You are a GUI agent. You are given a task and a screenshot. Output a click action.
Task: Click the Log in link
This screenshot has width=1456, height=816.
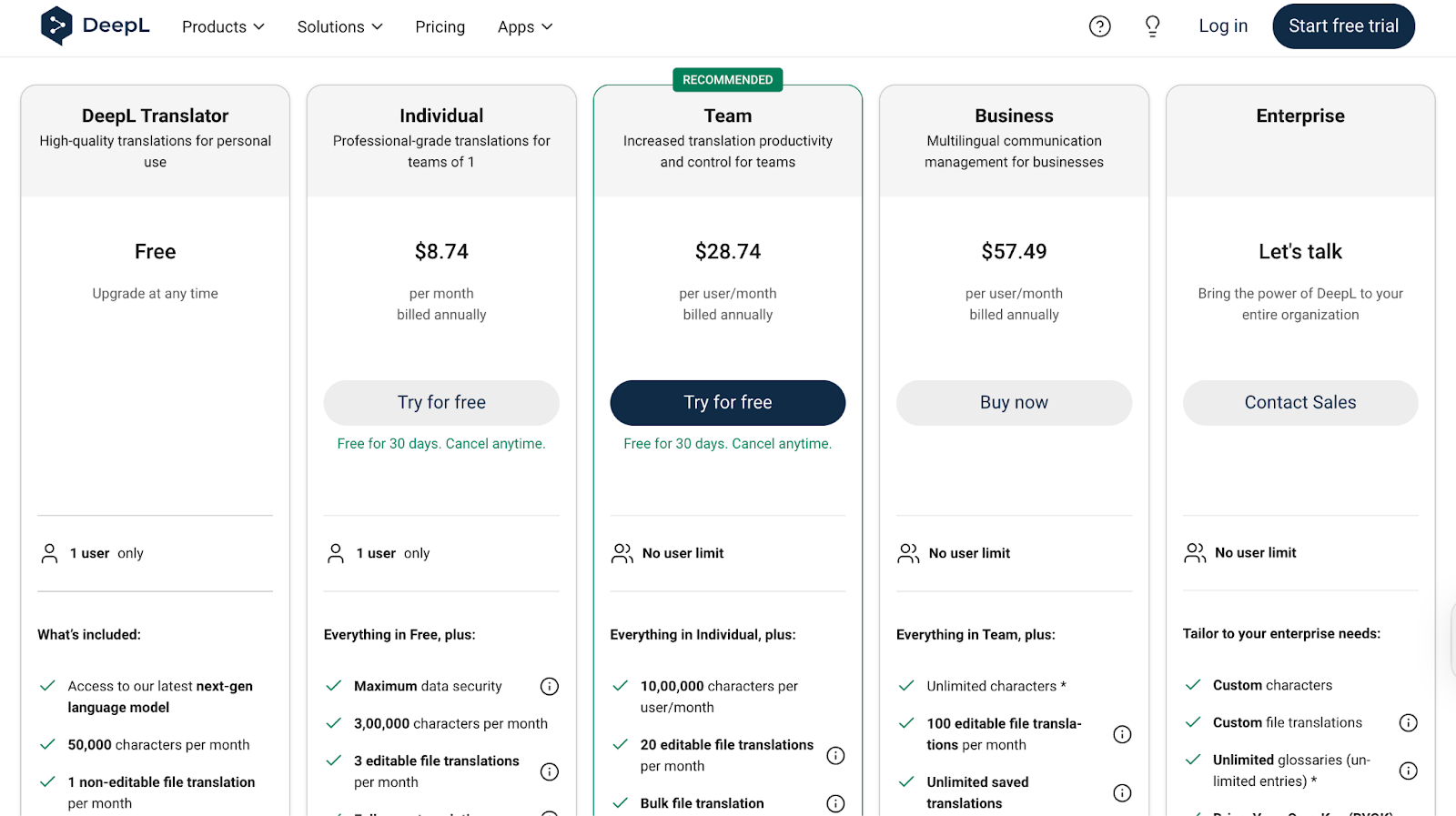click(1222, 26)
